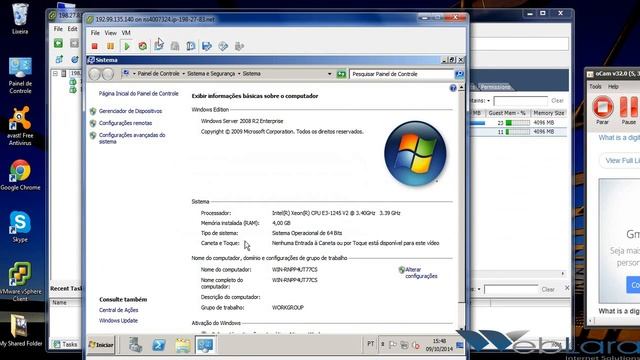Open Help menu in oCam window

click(x=613, y=87)
